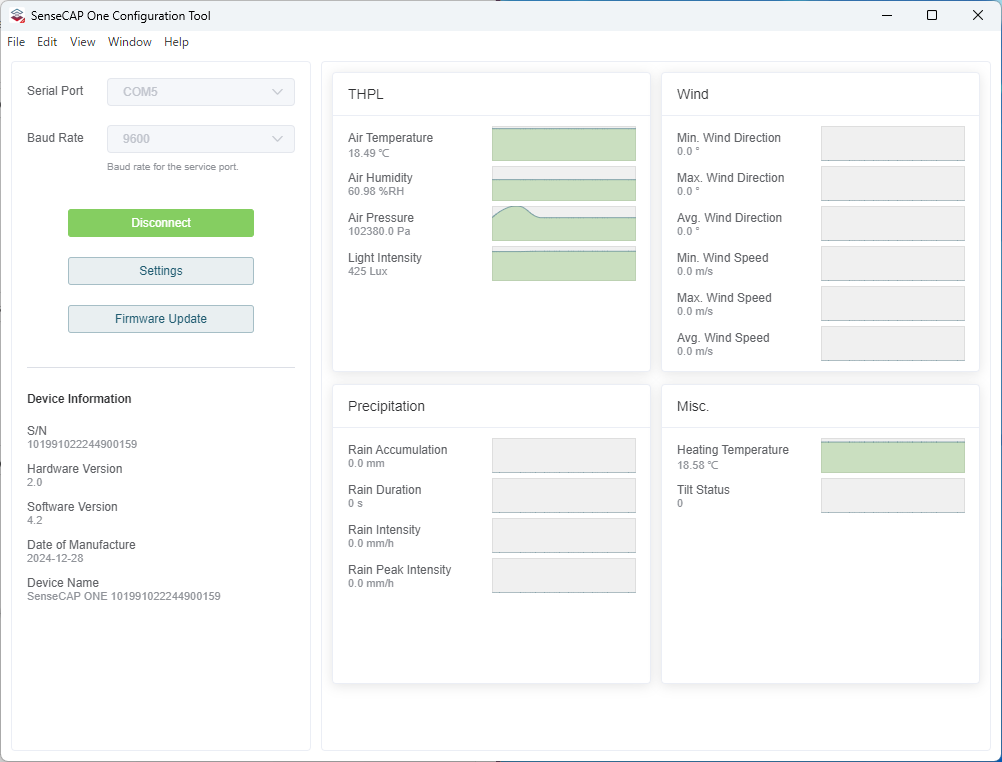The height and width of the screenshot is (762, 1002).
Task: Close the SenseCAP Configuration Tool window
Action: pos(978,15)
